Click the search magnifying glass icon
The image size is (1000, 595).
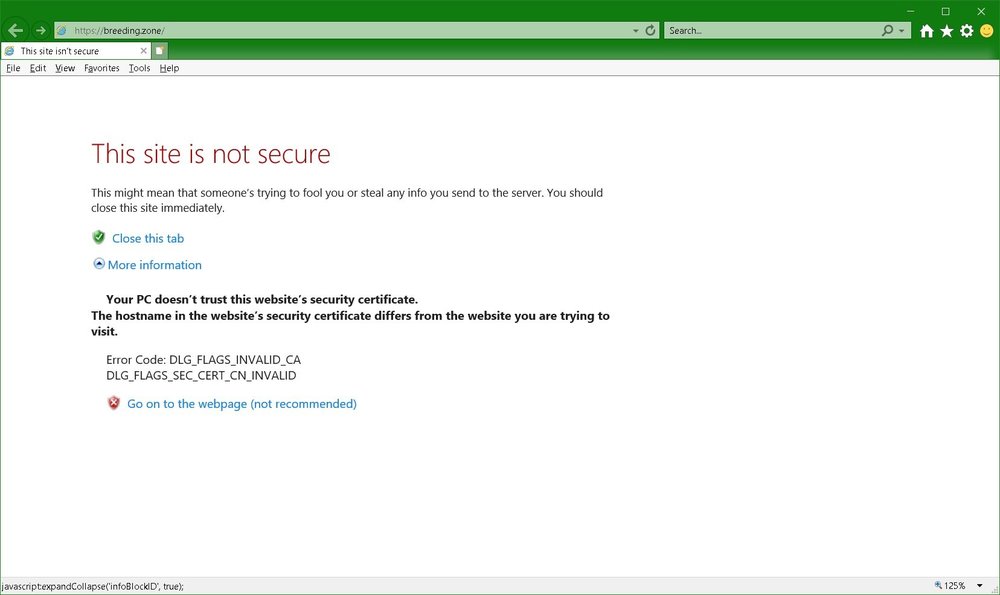pyautogui.click(x=887, y=31)
